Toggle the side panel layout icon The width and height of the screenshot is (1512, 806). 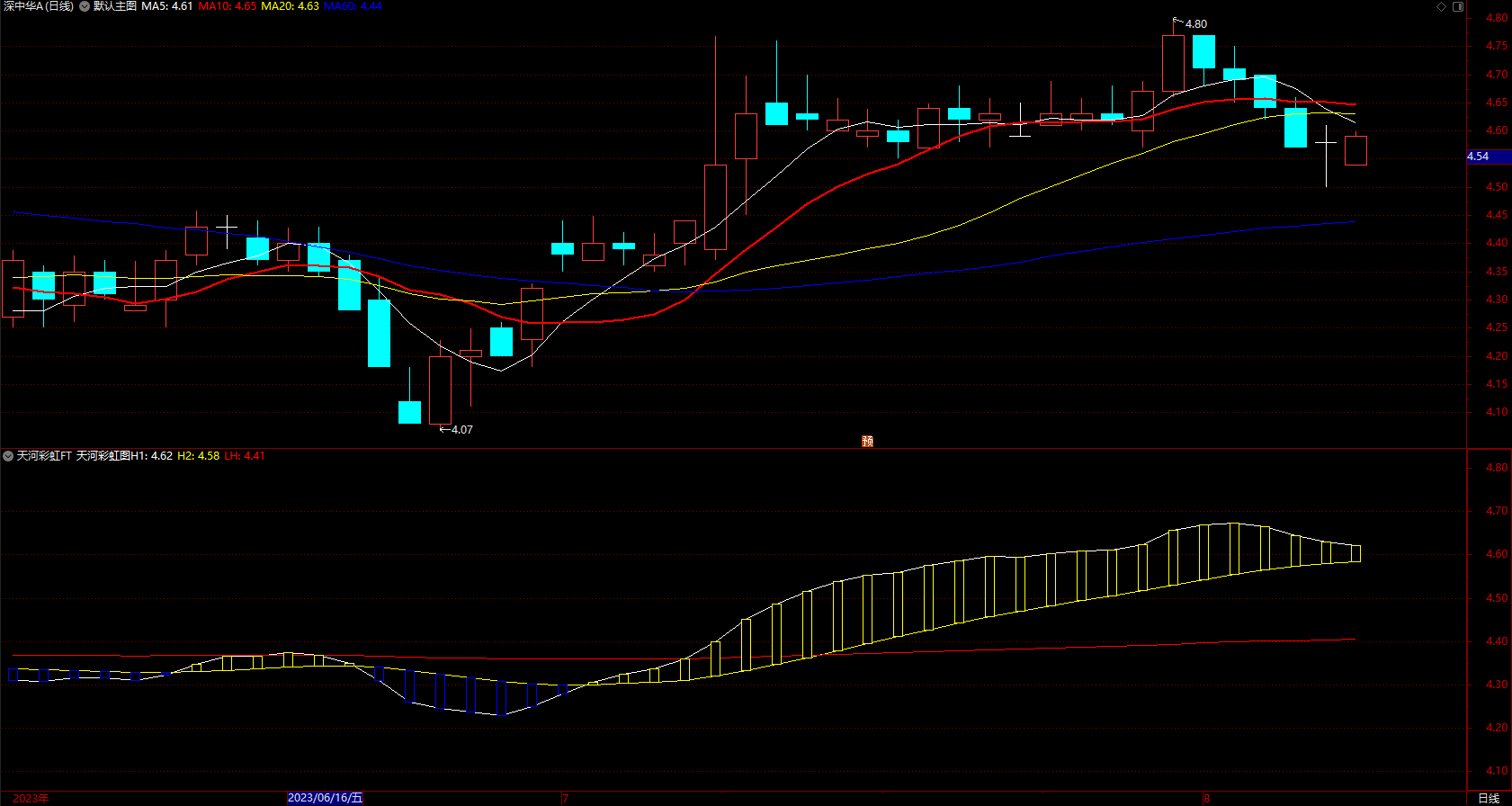[x=1458, y=6]
